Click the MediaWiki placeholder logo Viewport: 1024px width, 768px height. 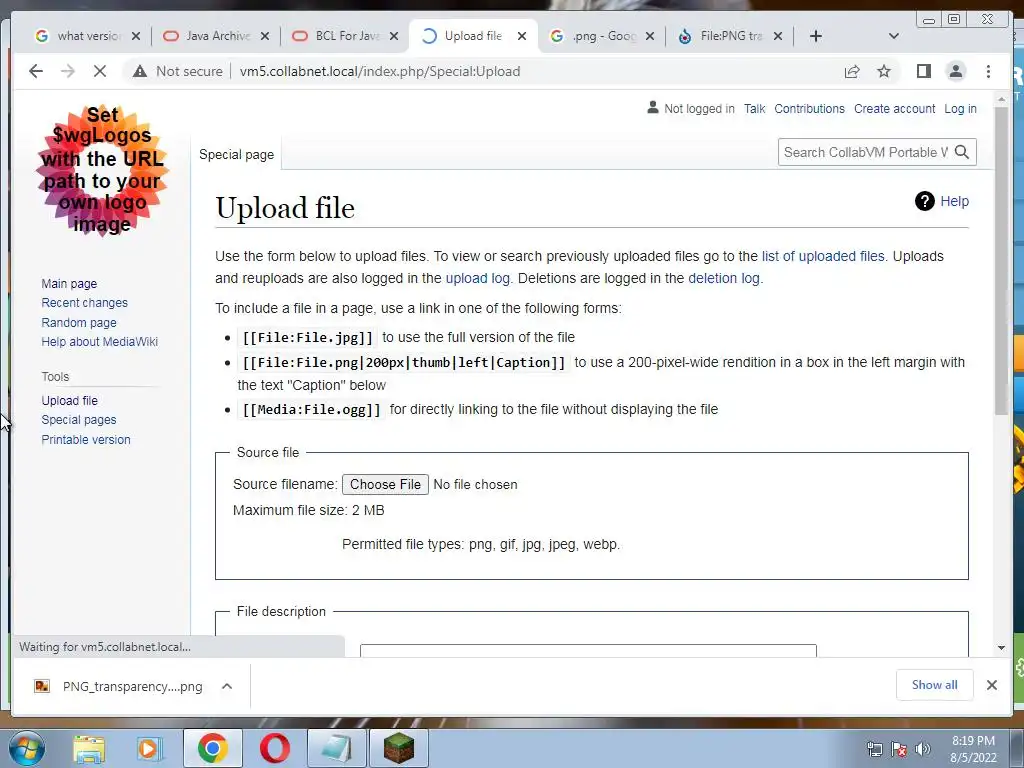tap(102, 170)
